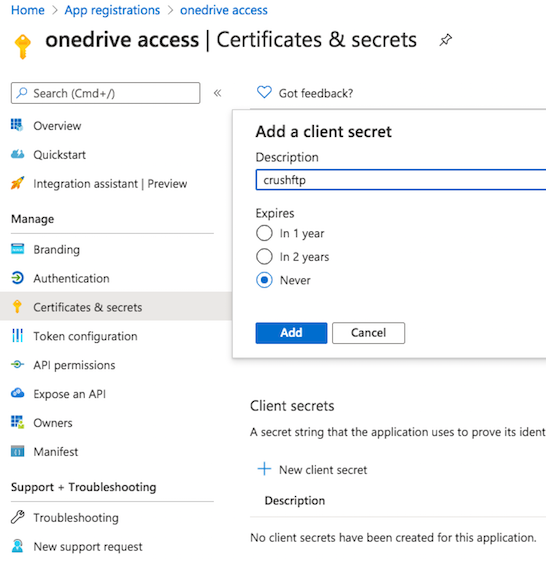
Task: Click the Certificates & secrets key icon
Action: point(17,307)
